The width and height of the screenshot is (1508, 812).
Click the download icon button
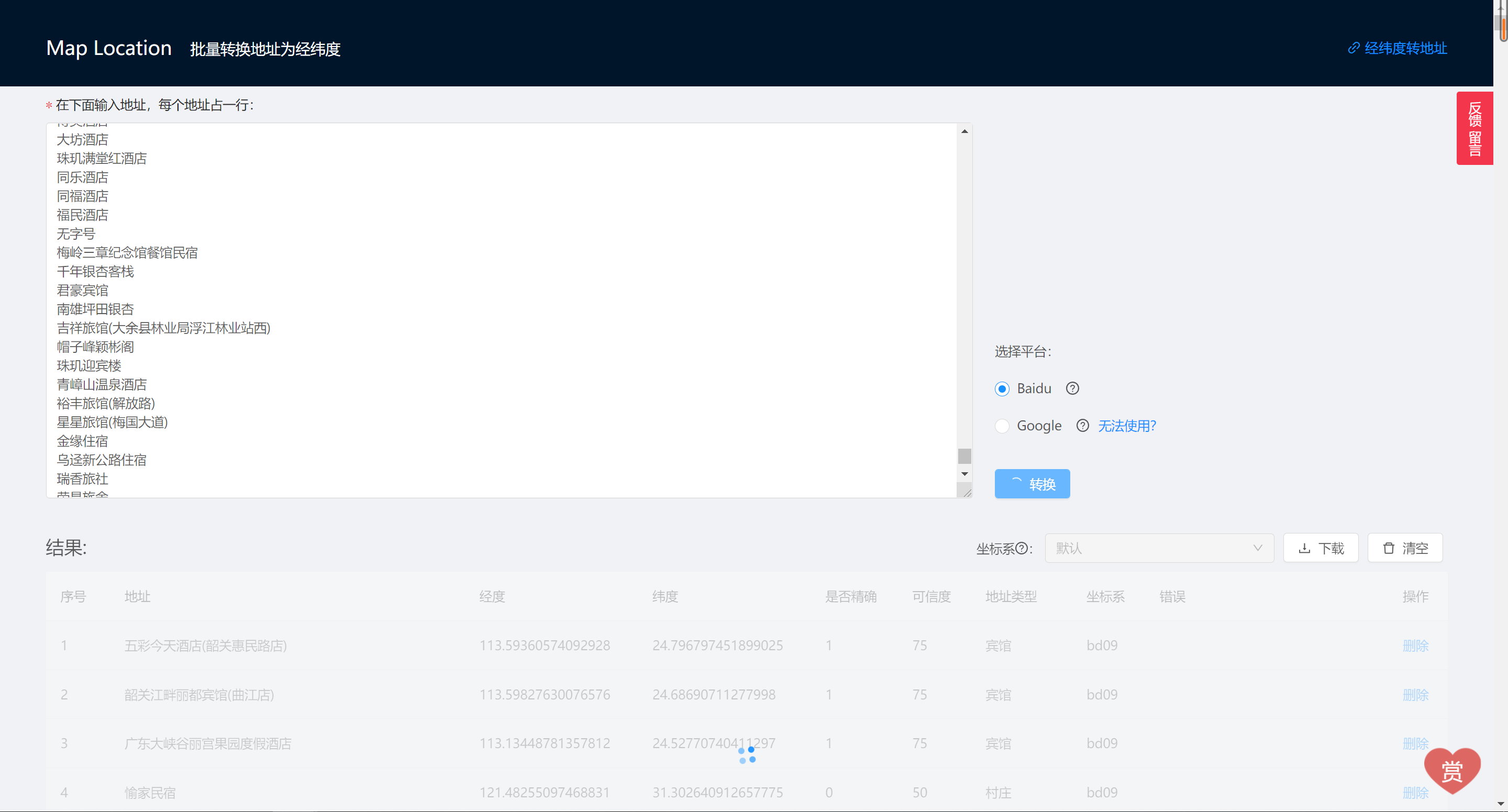point(1320,549)
